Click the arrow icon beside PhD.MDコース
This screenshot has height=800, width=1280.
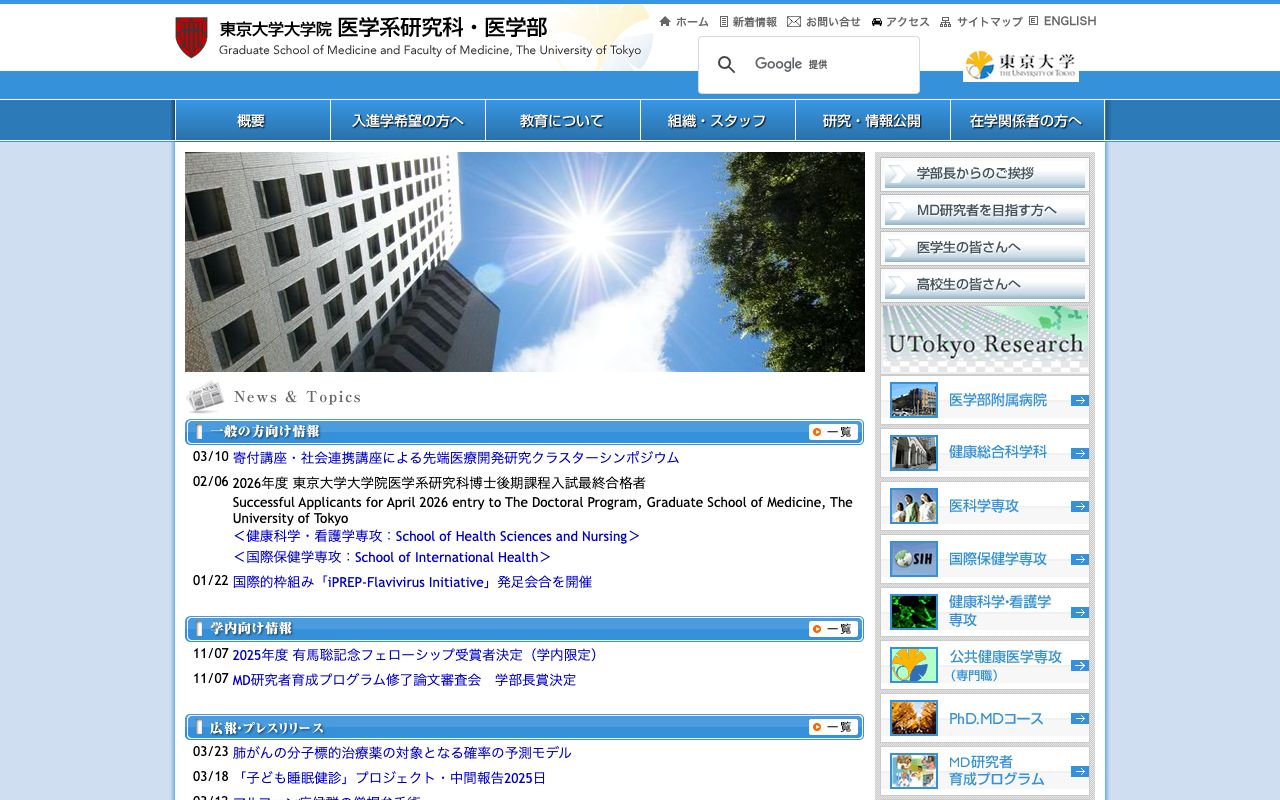[1078, 718]
